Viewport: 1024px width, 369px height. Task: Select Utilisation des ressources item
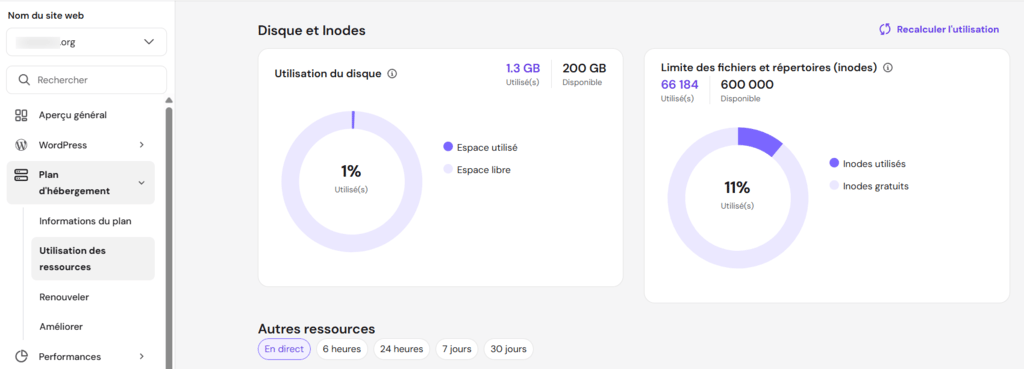tap(93, 259)
